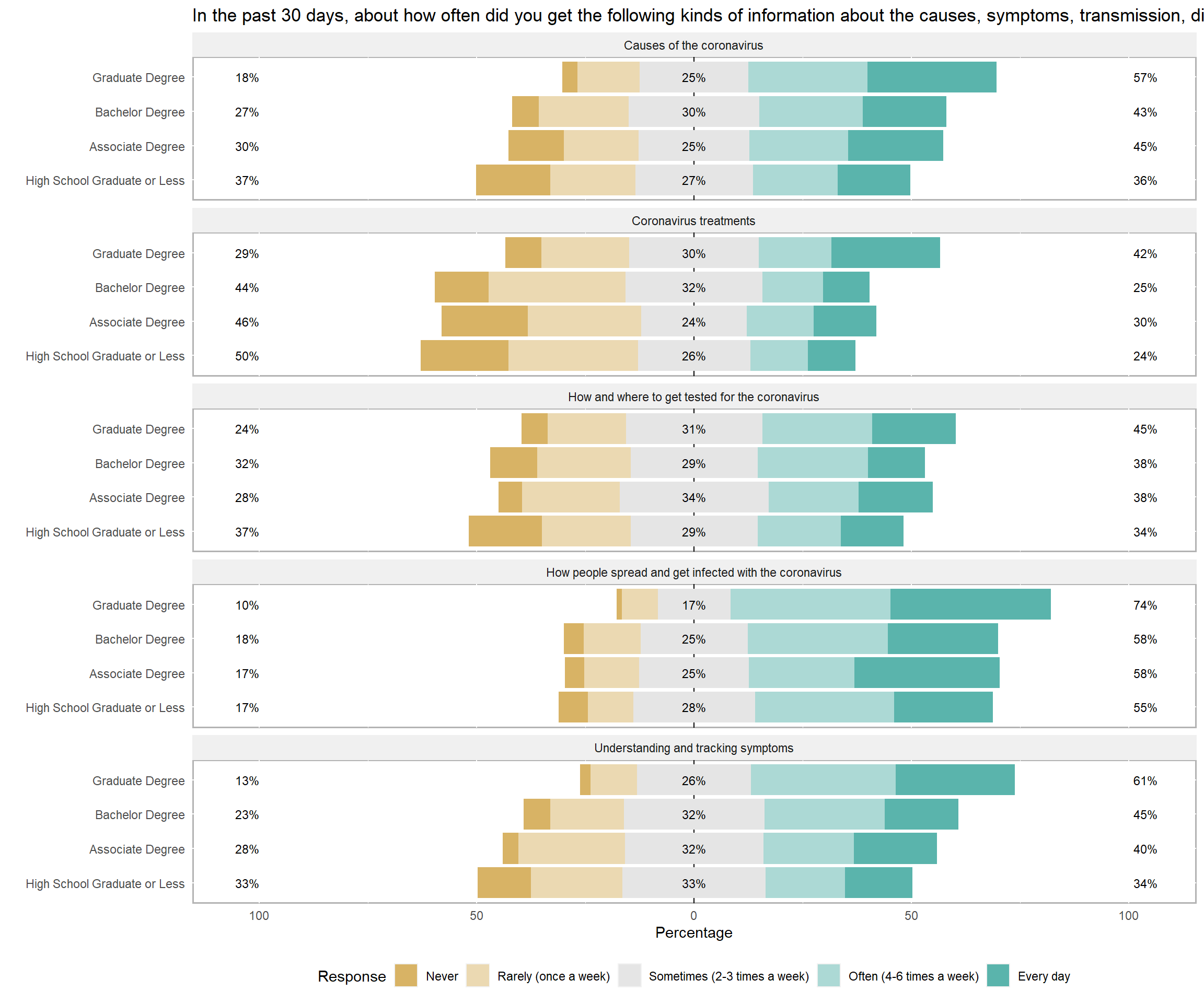The height and width of the screenshot is (1003, 1204).
Task: Click the 'How and where to get tested' header
Action: [693, 397]
